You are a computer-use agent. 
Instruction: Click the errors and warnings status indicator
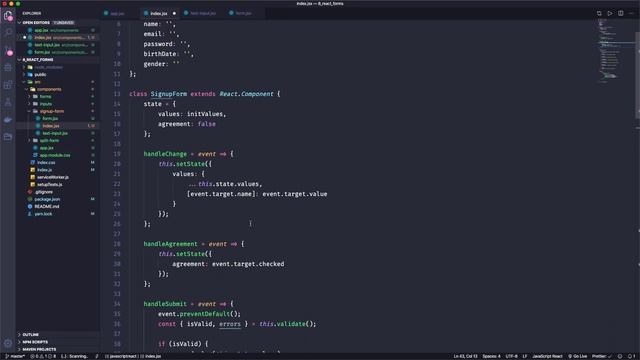tap(43, 356)
